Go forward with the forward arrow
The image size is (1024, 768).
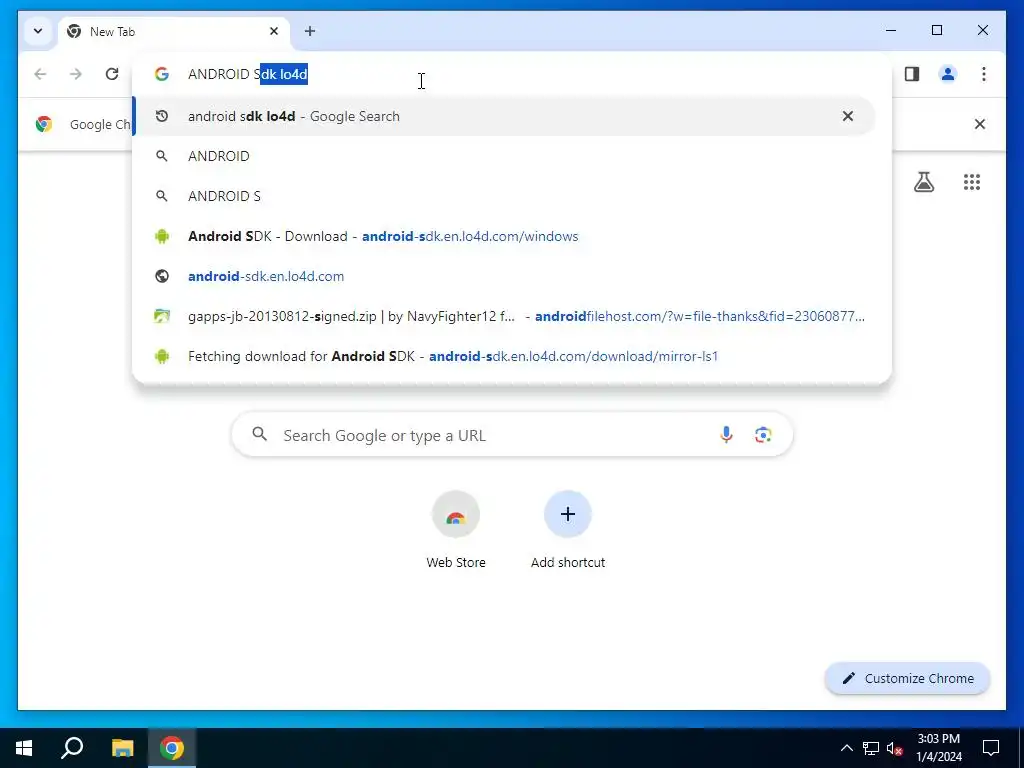[76, 74]
